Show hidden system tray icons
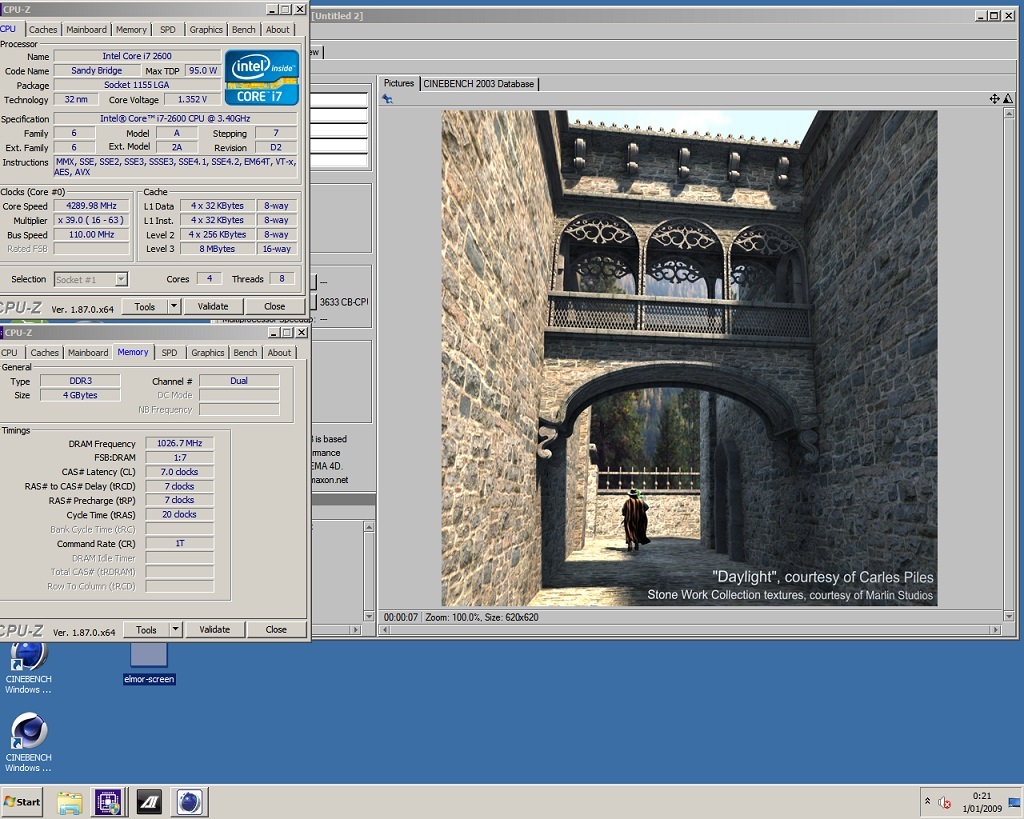The image size is (1024, 819). 927,801
